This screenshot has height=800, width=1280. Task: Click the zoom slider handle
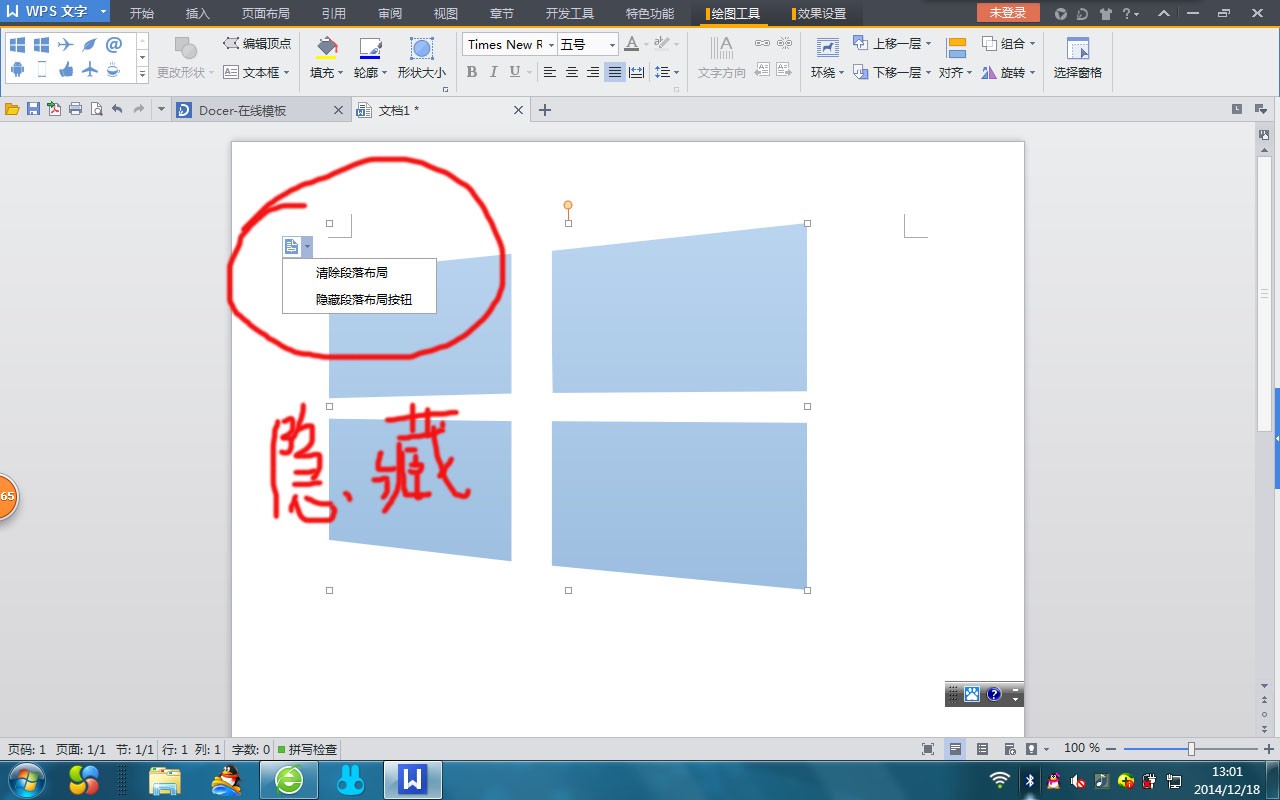(x=1191, y=749)
